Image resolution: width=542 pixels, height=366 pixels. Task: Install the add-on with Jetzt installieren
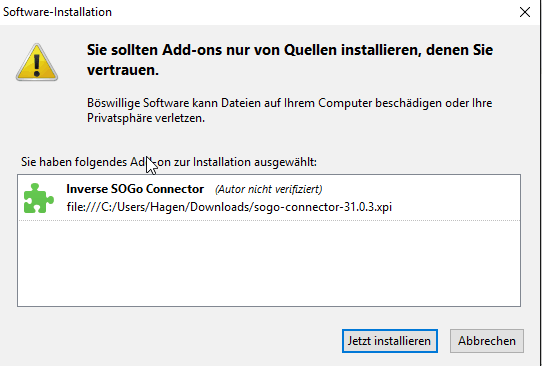point(390,341)
